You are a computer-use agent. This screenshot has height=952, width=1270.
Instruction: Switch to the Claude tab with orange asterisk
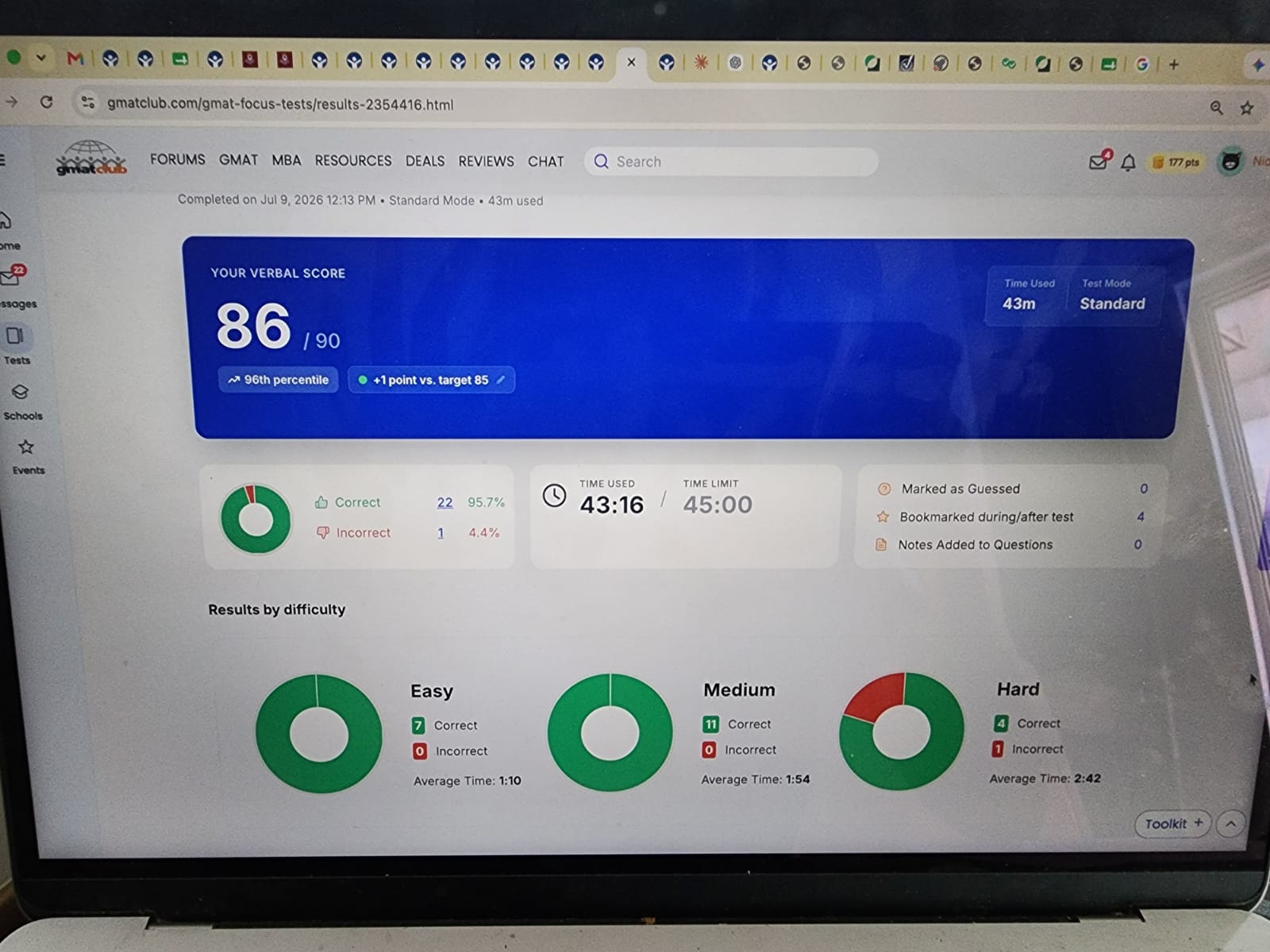click(x=701, y=63)
